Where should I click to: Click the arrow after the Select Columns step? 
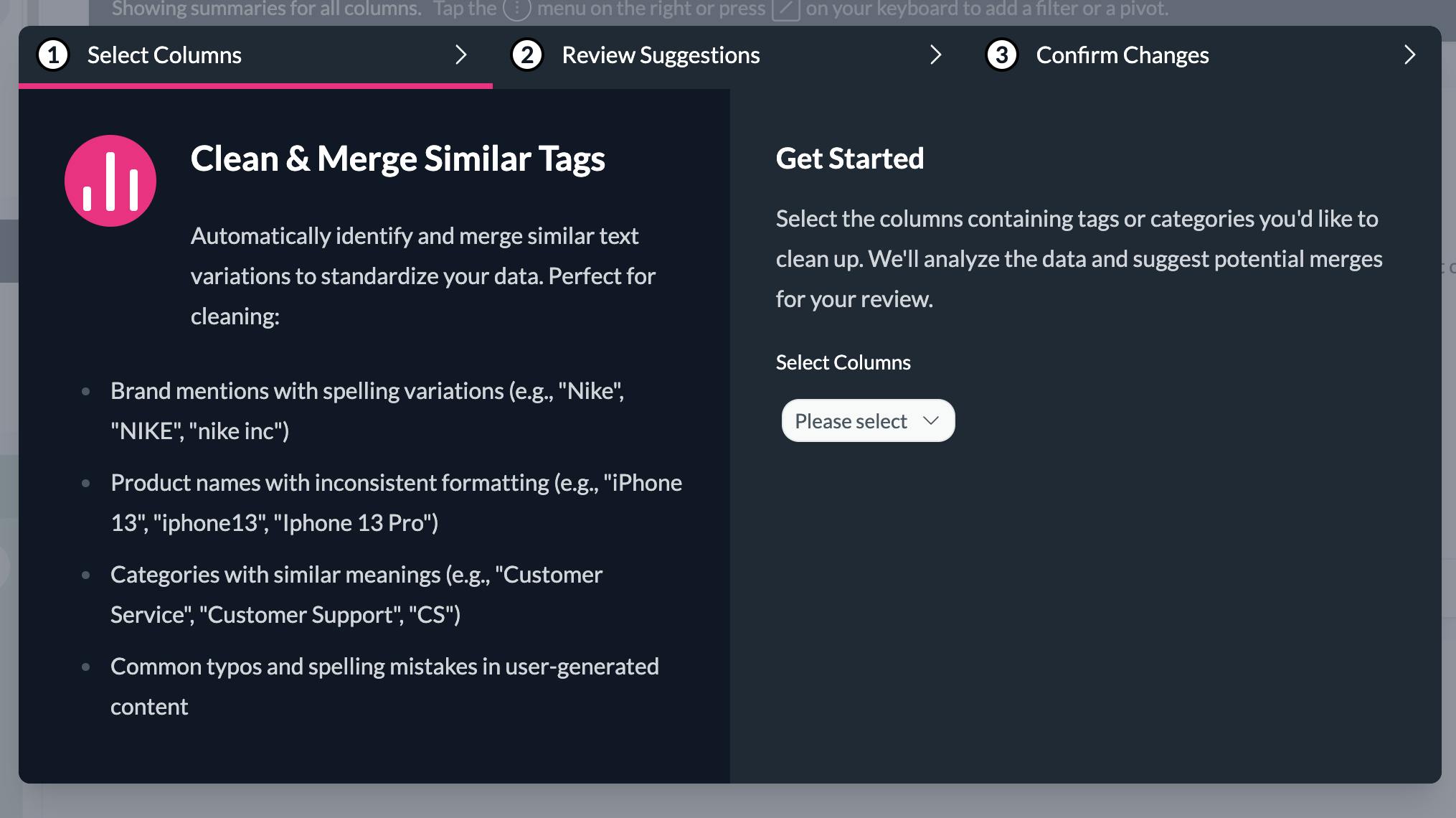tap(461, 55)
